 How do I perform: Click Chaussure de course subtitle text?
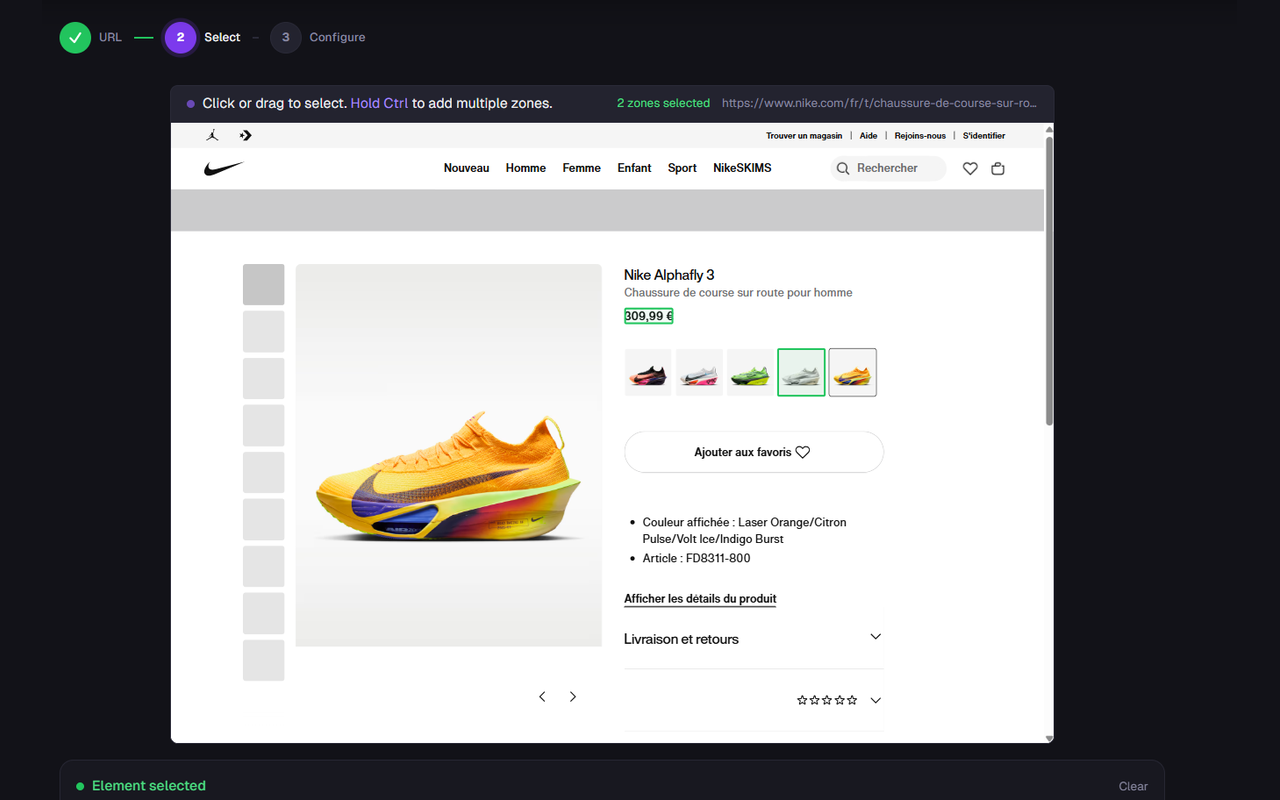(x=738, y=293)
